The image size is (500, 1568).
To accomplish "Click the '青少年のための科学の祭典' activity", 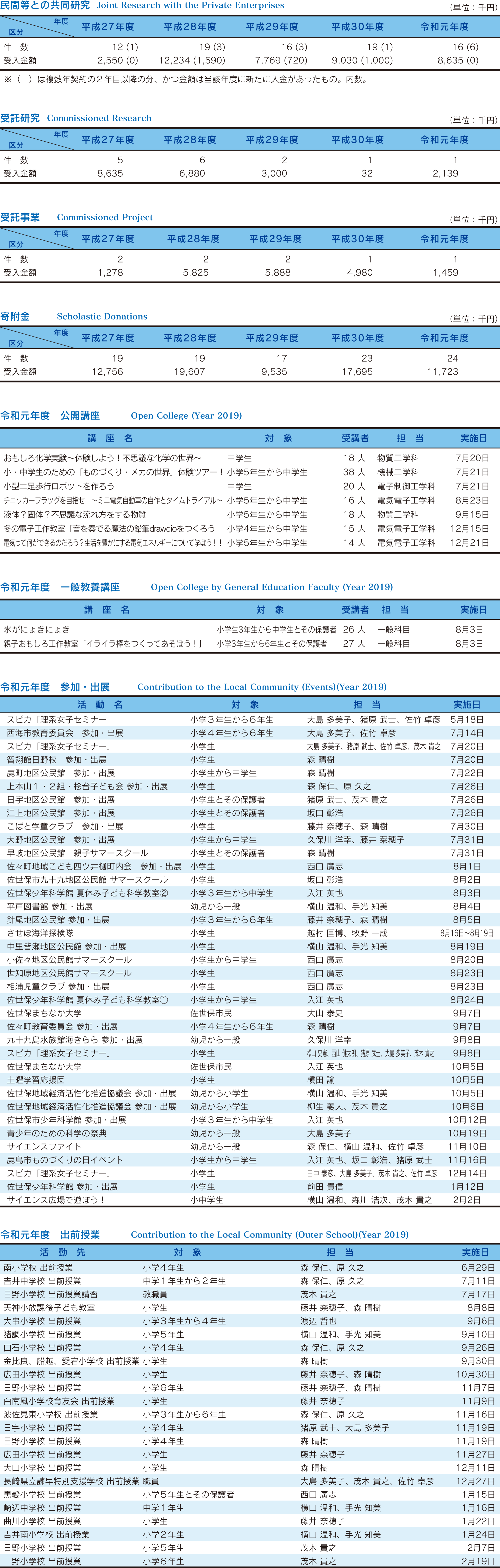I will pos(57,1133).
